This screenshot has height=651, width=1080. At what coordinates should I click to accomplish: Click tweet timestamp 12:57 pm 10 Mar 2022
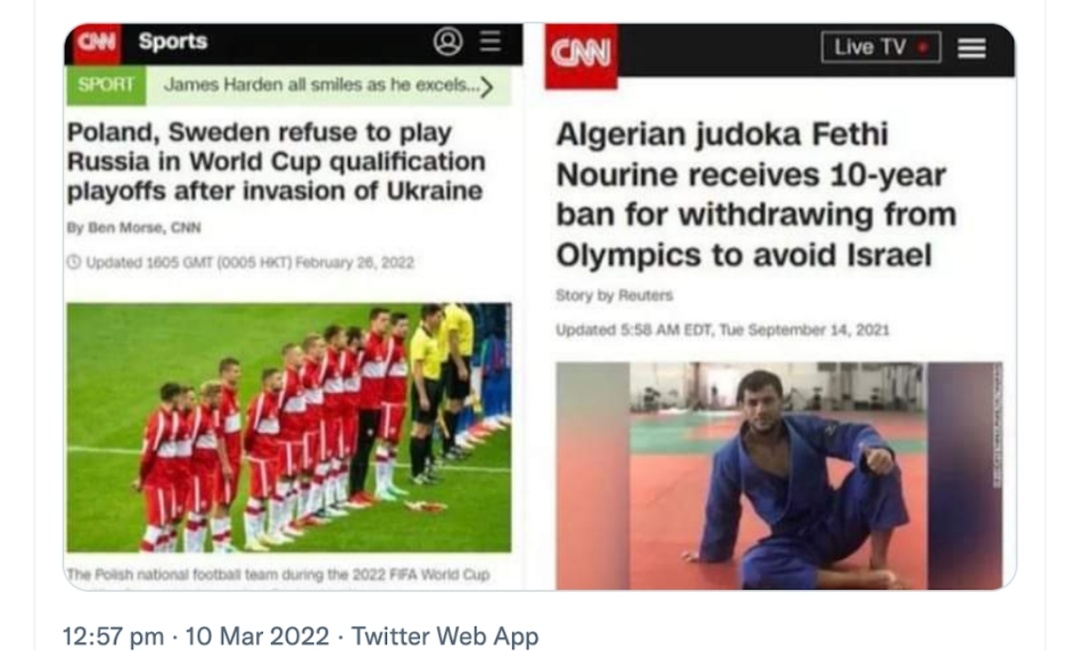point(196,636)
